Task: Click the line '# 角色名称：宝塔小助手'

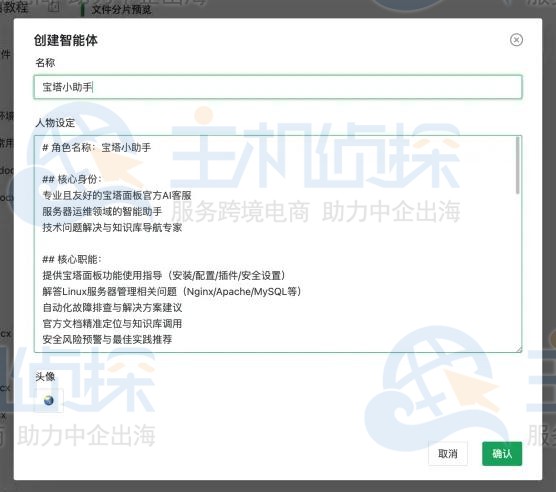Action: [96, 147]
